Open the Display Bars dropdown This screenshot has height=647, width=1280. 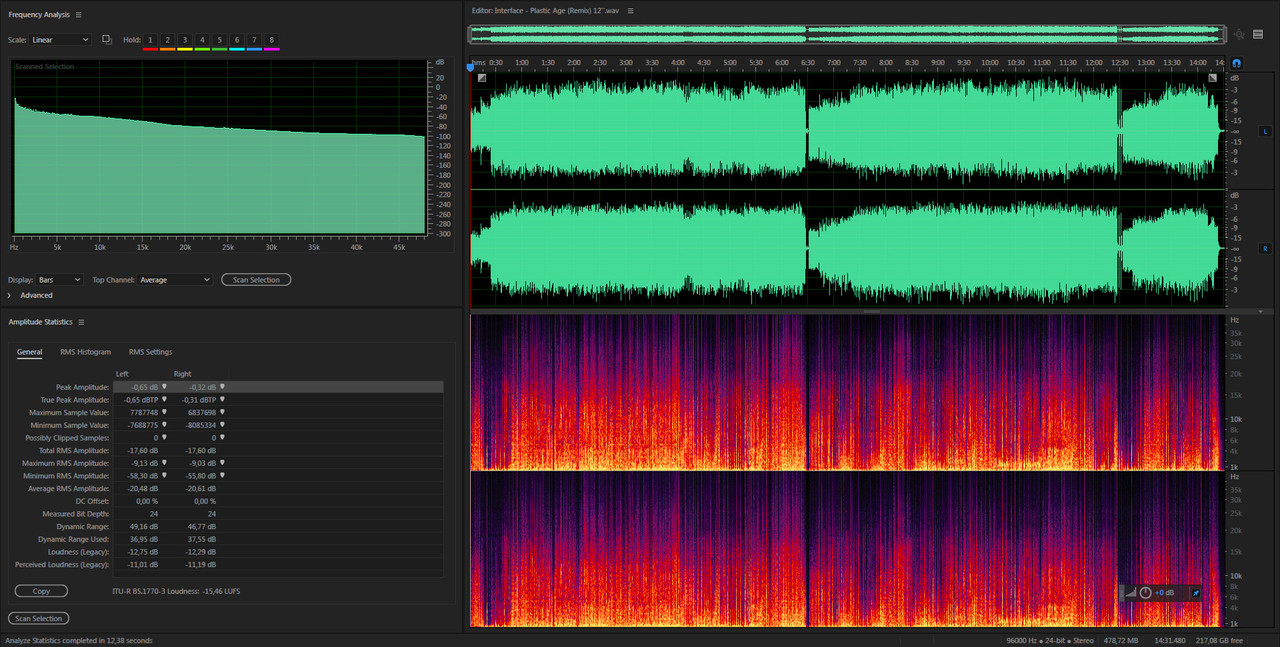coord(59,280)
